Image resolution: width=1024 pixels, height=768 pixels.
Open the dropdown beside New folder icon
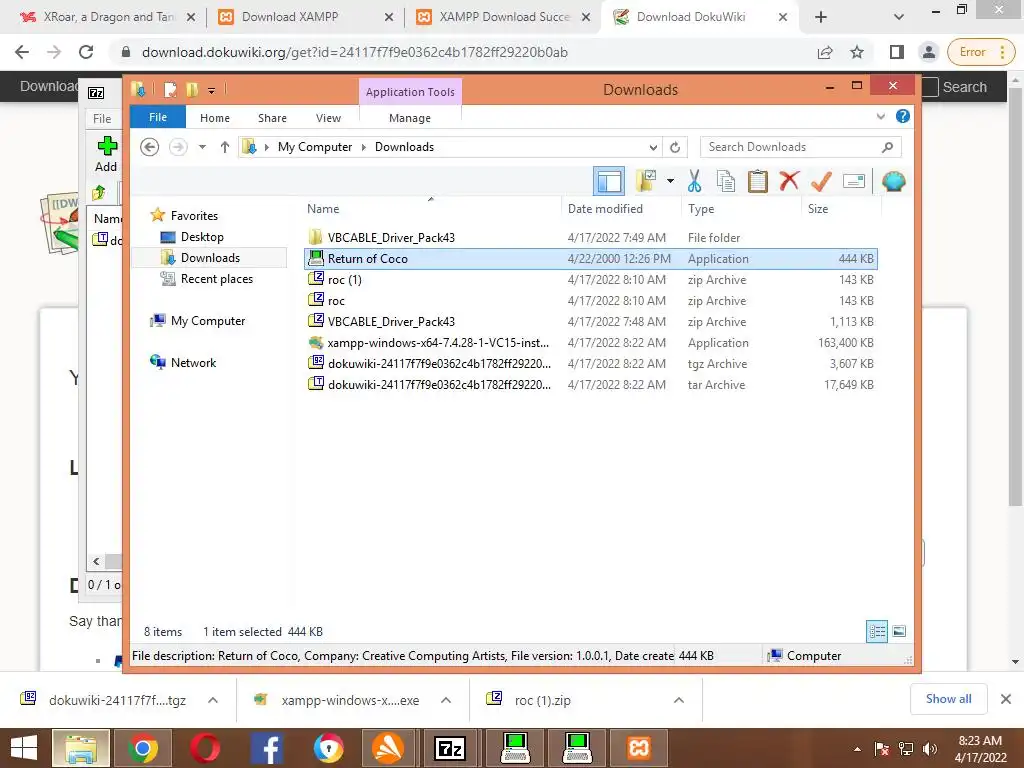[670, 181]
